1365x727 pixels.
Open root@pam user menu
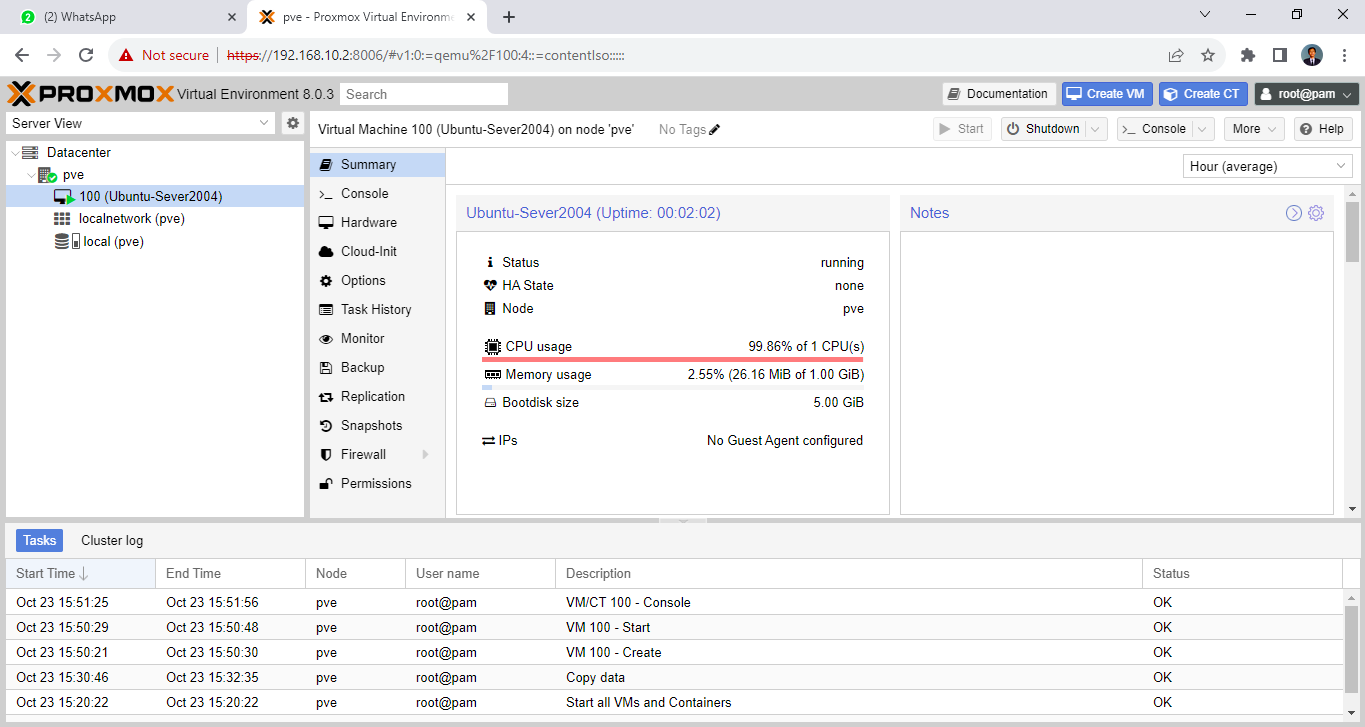[1307, 94]
